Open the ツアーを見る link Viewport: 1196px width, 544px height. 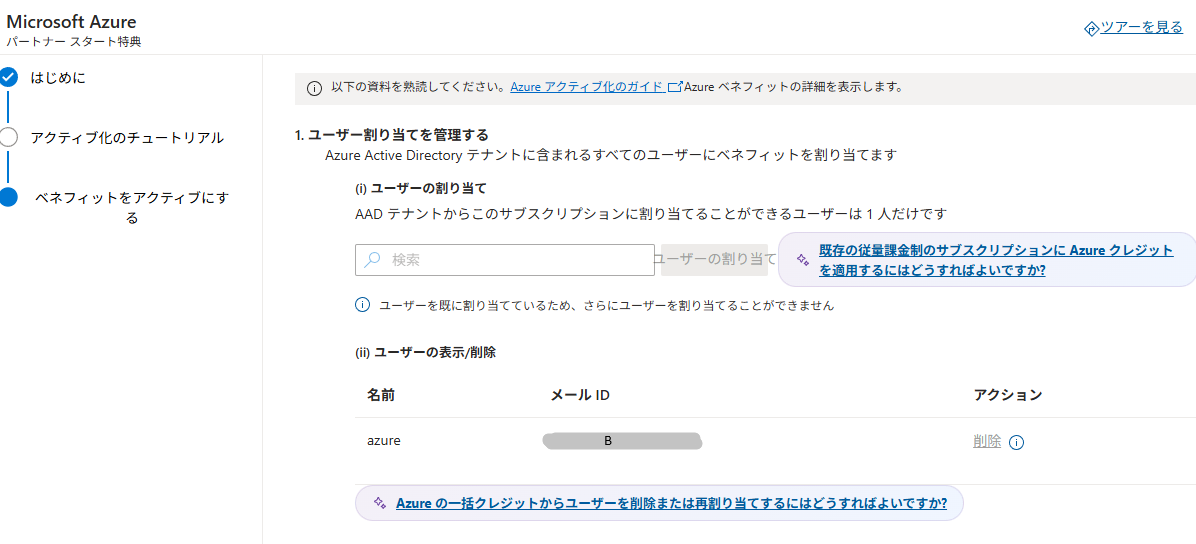(1141, 27)
